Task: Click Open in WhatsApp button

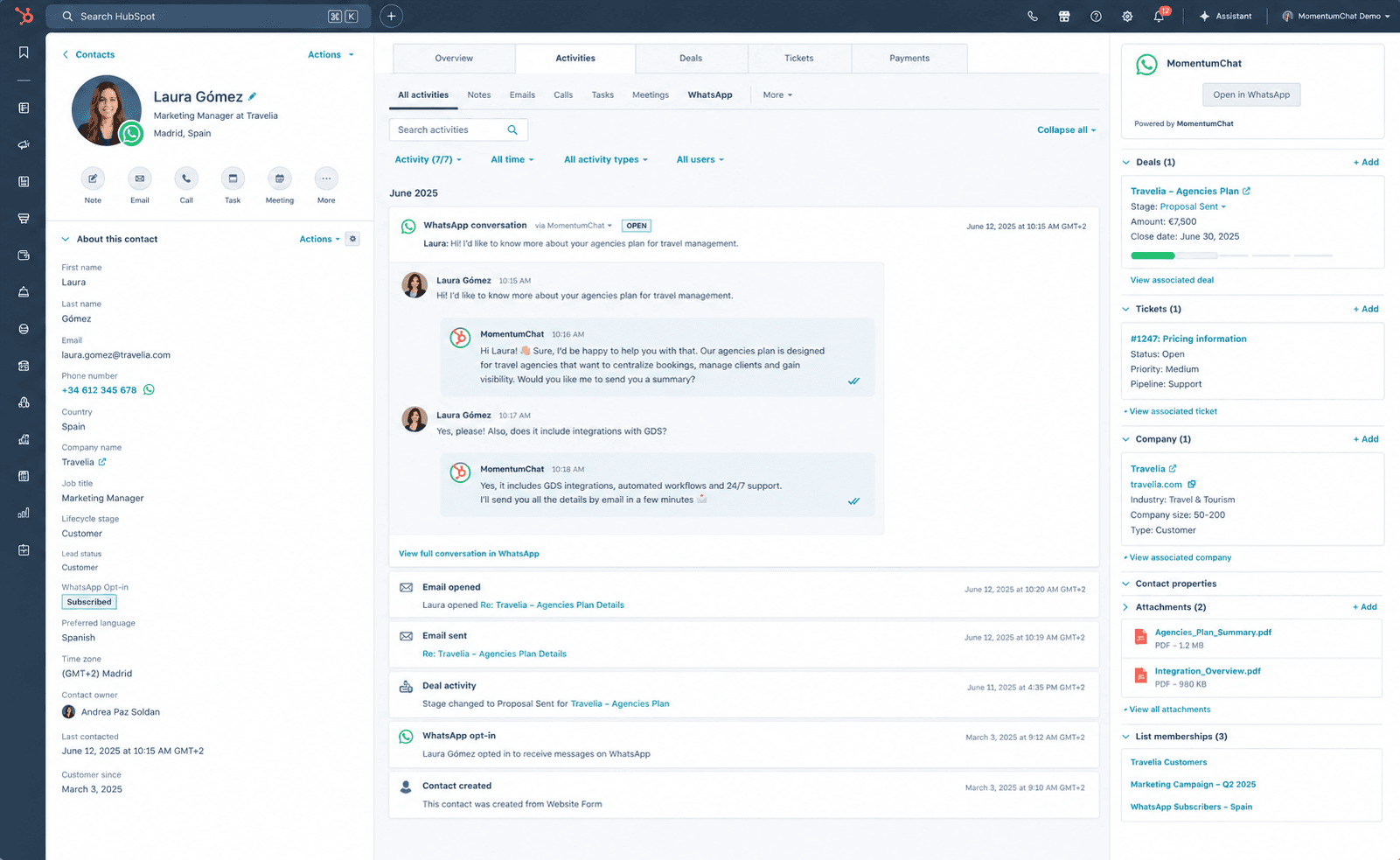Action: [x=1251, y=94]
